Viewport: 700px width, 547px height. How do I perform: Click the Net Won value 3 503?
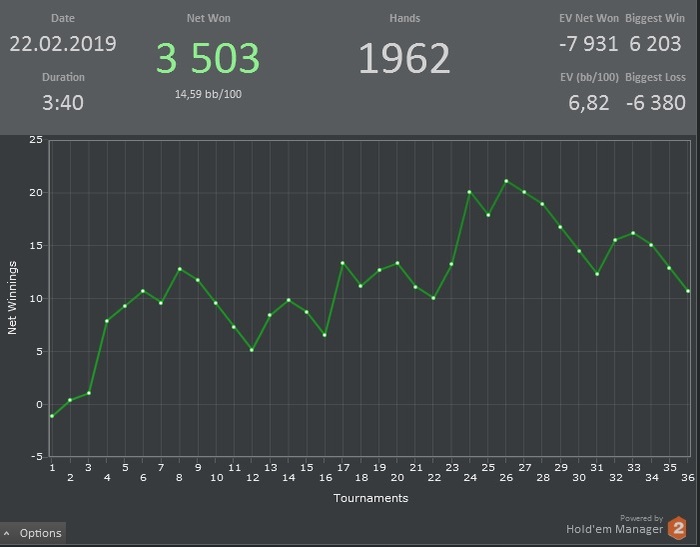(208, 58)
